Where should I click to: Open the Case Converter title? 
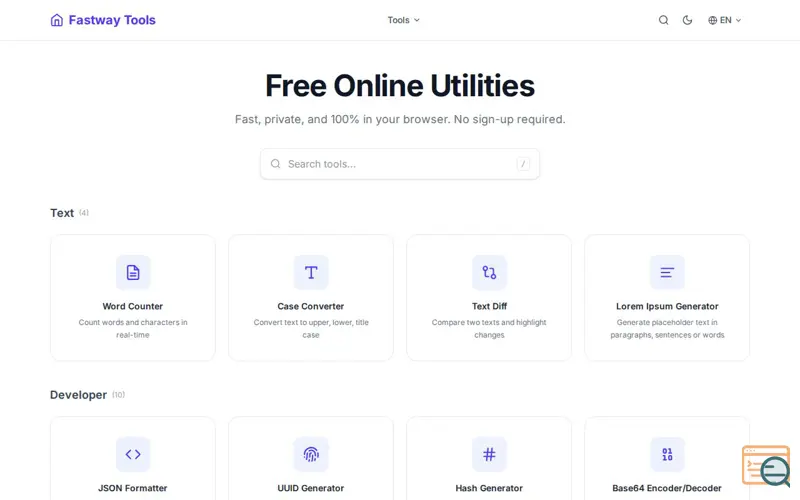[311, 306]
